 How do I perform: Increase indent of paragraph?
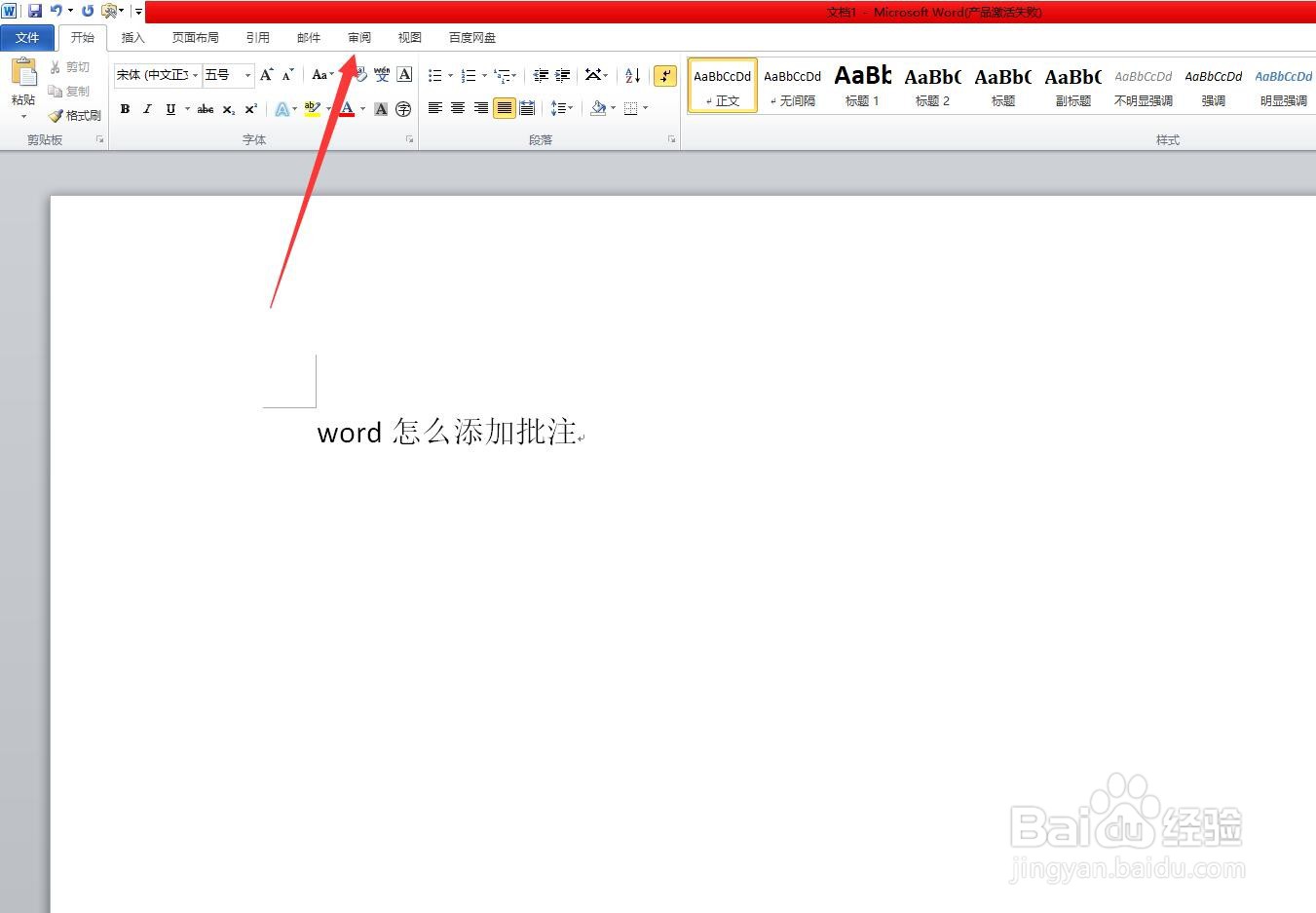tap(562, 75)
